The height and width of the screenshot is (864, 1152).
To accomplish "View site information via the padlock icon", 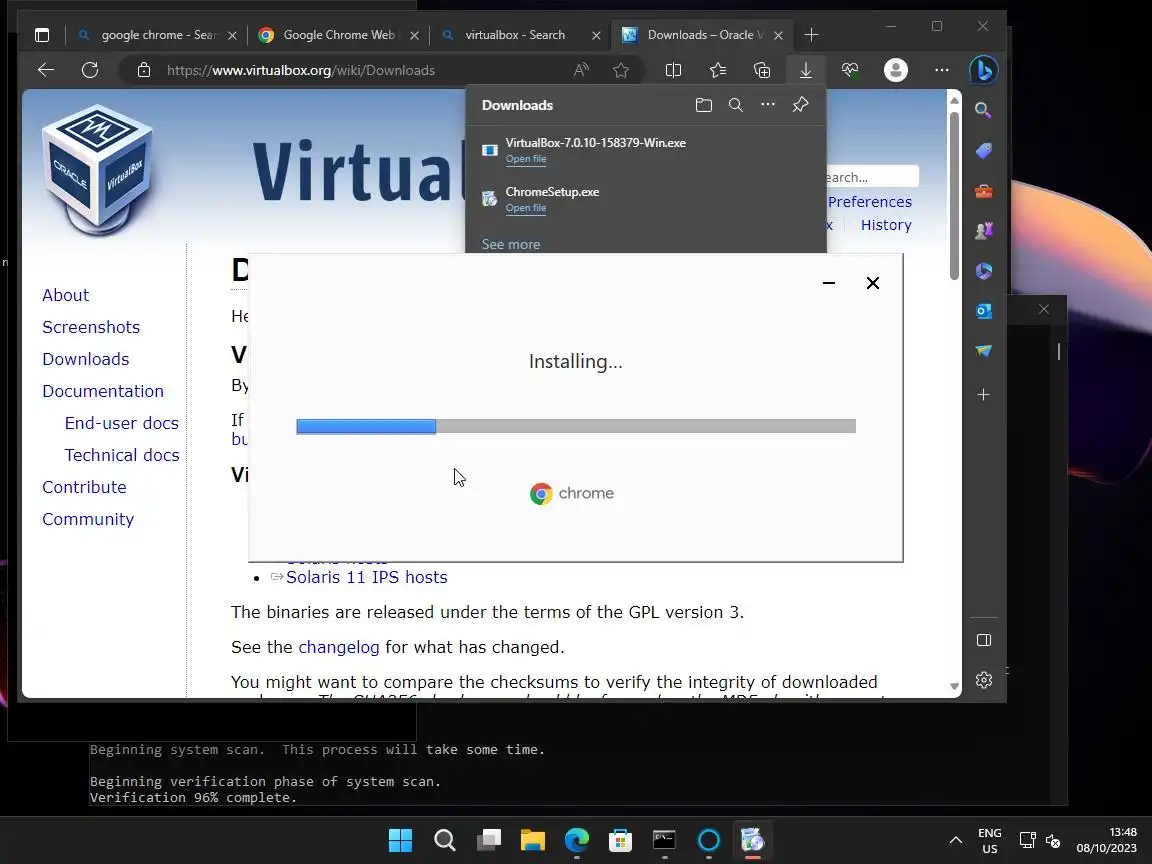I will click(144, 70).
